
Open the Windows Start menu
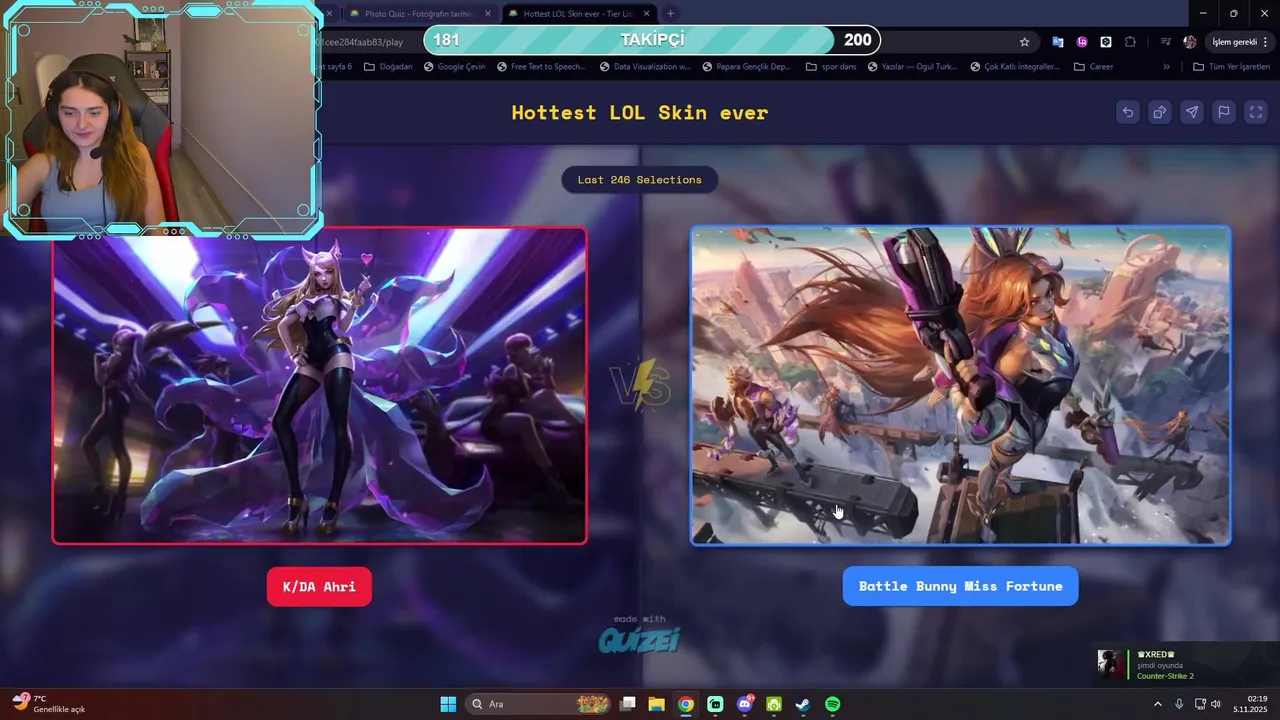tap(448, 704)
